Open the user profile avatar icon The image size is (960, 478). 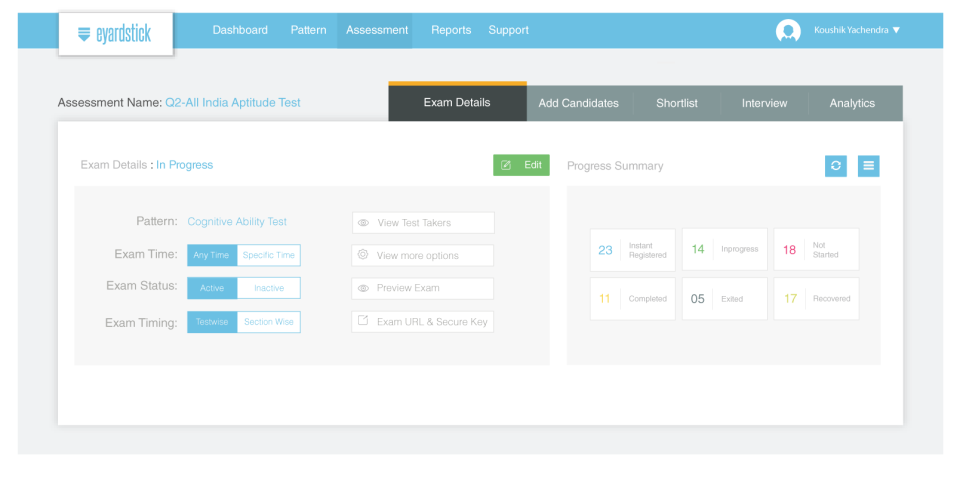click(x=788, y=31)
